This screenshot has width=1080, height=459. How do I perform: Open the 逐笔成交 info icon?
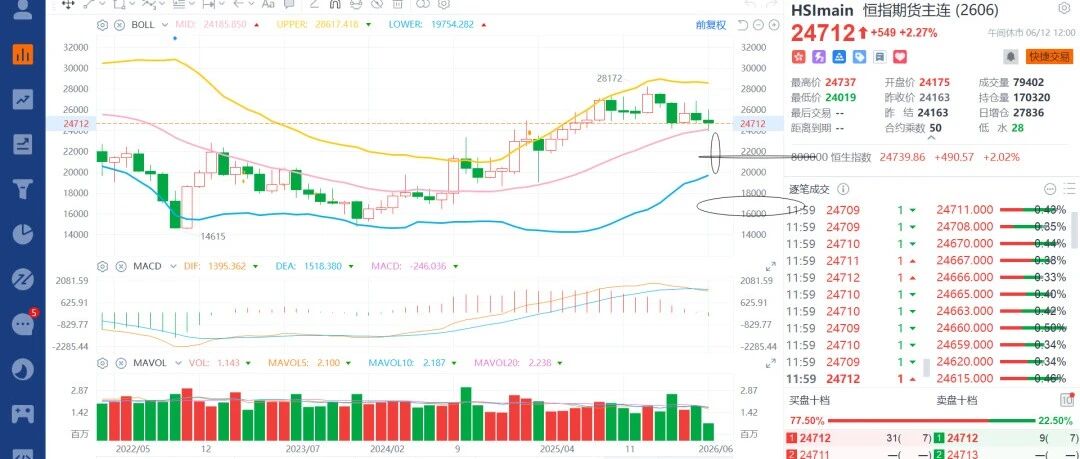[x=843, y=189]
